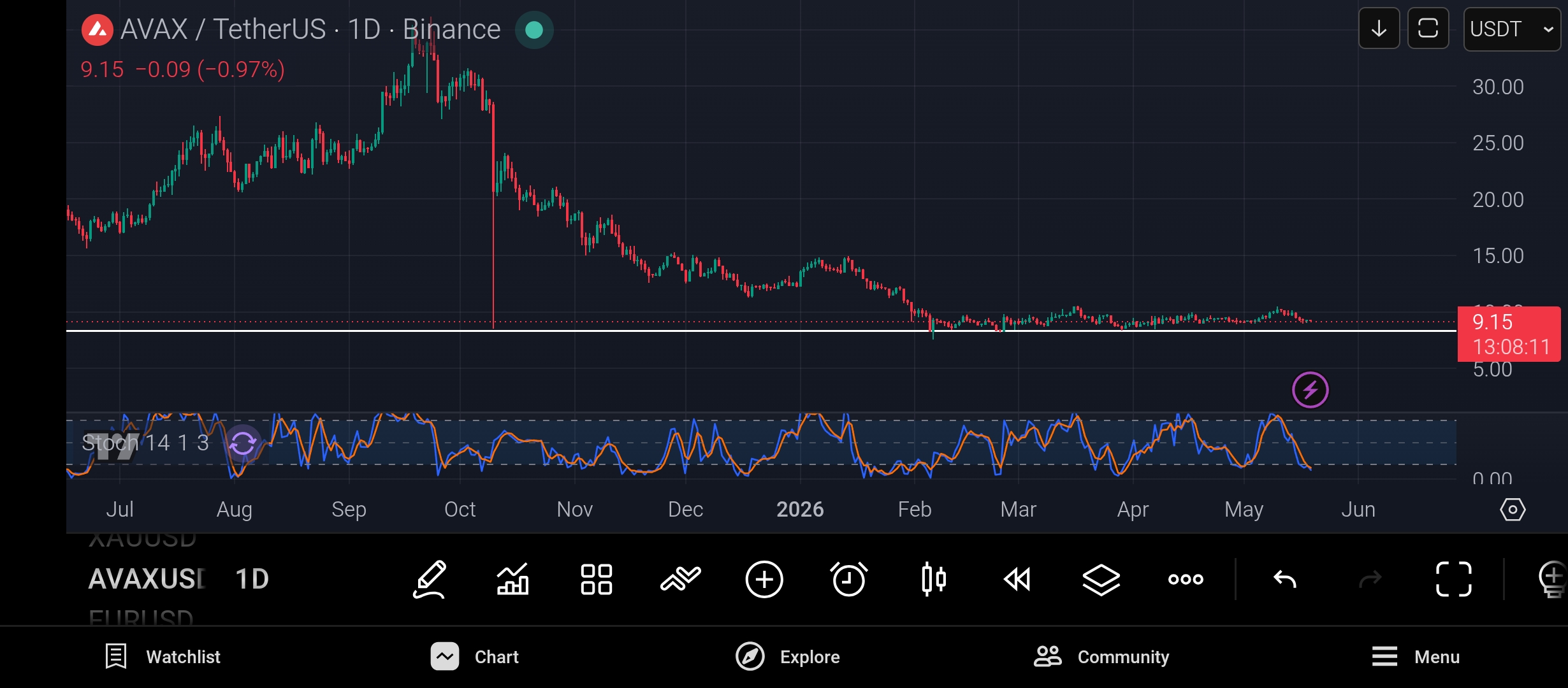Click the 25.00 price scale label
Image resolution: width=1568 pixels, height=688 pixels.
pos(1498,143)
